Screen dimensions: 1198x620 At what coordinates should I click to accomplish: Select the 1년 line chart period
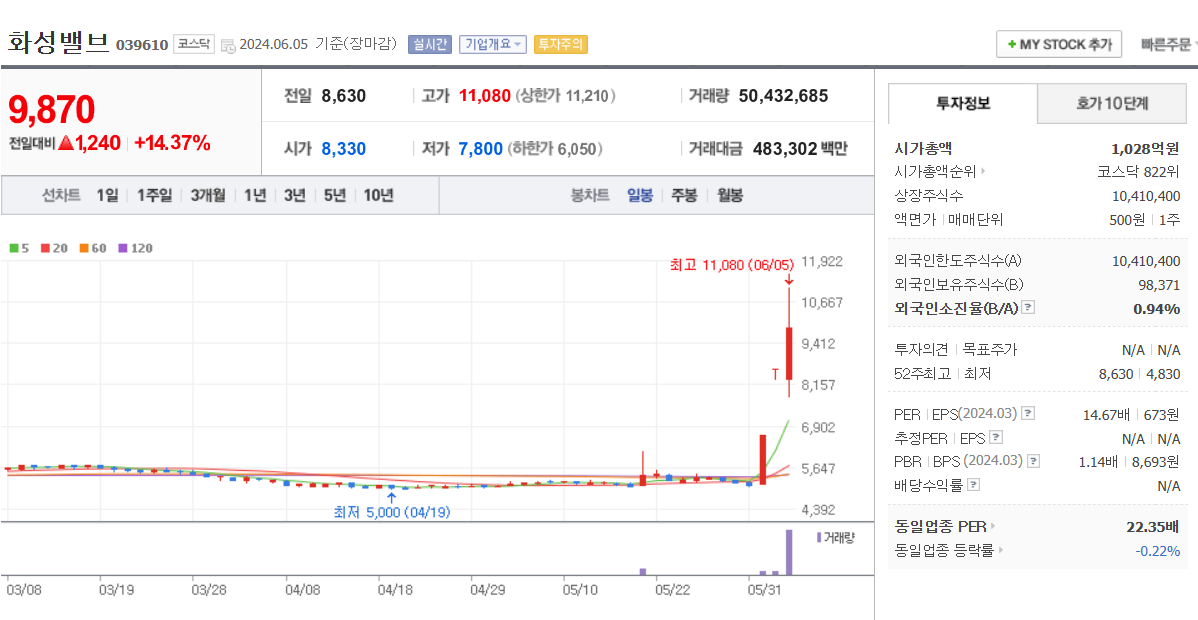tap(255, 195)
